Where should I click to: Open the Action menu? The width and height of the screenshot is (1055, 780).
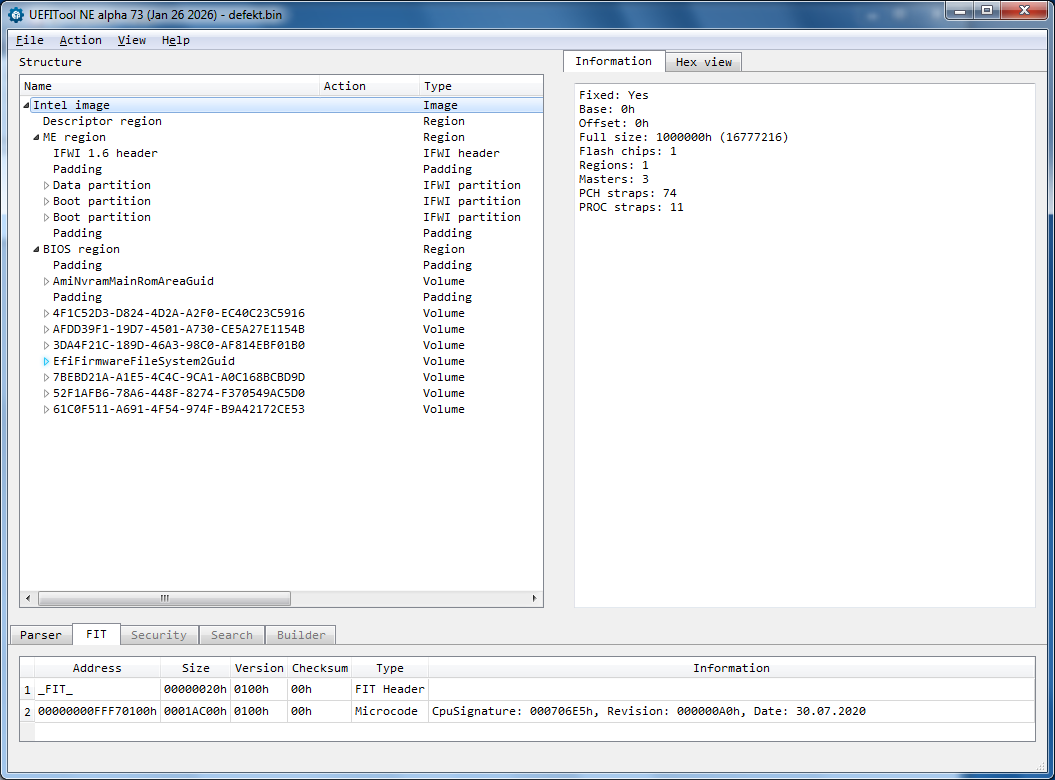tap(80, 40)
